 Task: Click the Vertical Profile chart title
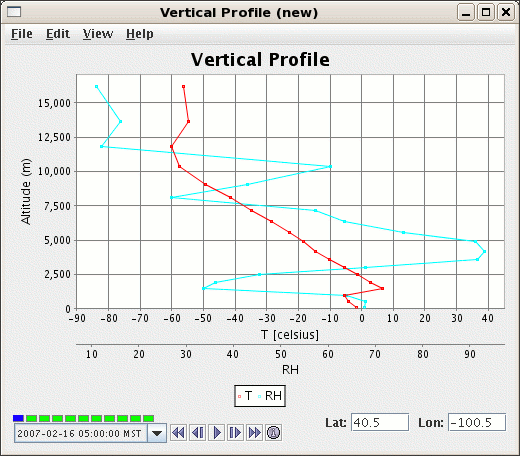pos(260,60)
